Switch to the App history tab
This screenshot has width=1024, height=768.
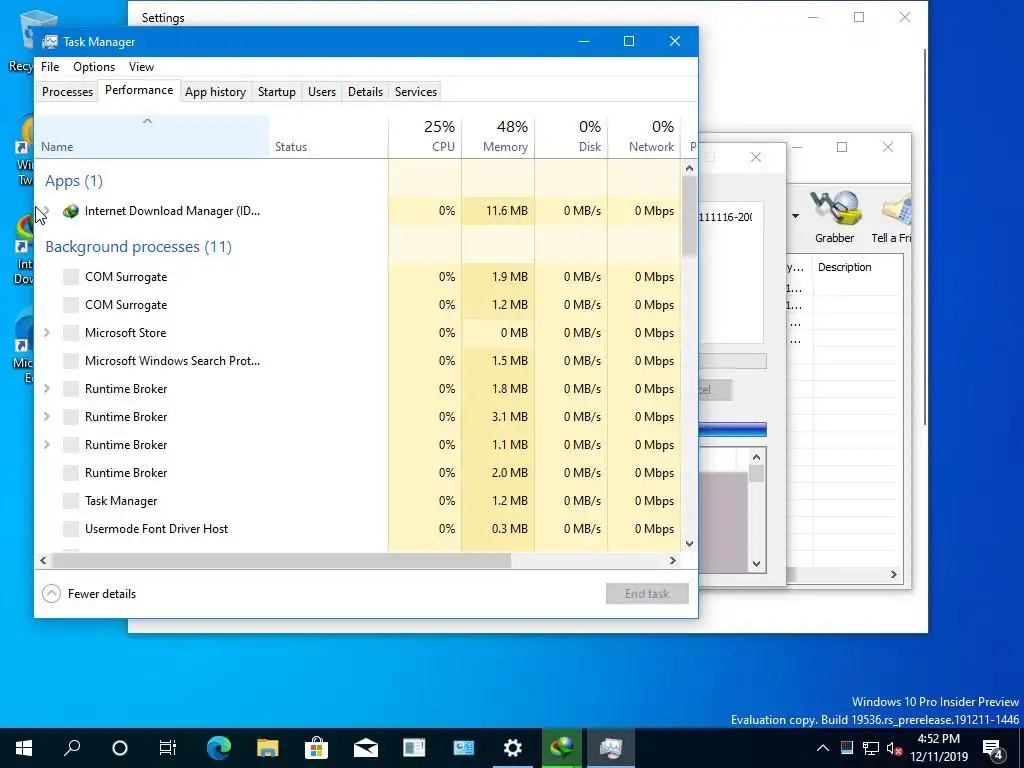(216, 92)
